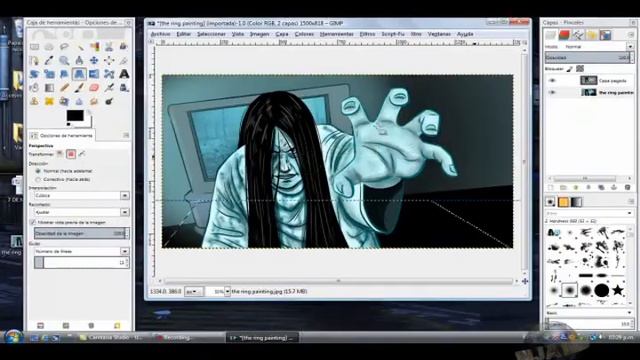640x360 pixels.
Task: Select the Scissors Select tool
Action: 109,47
